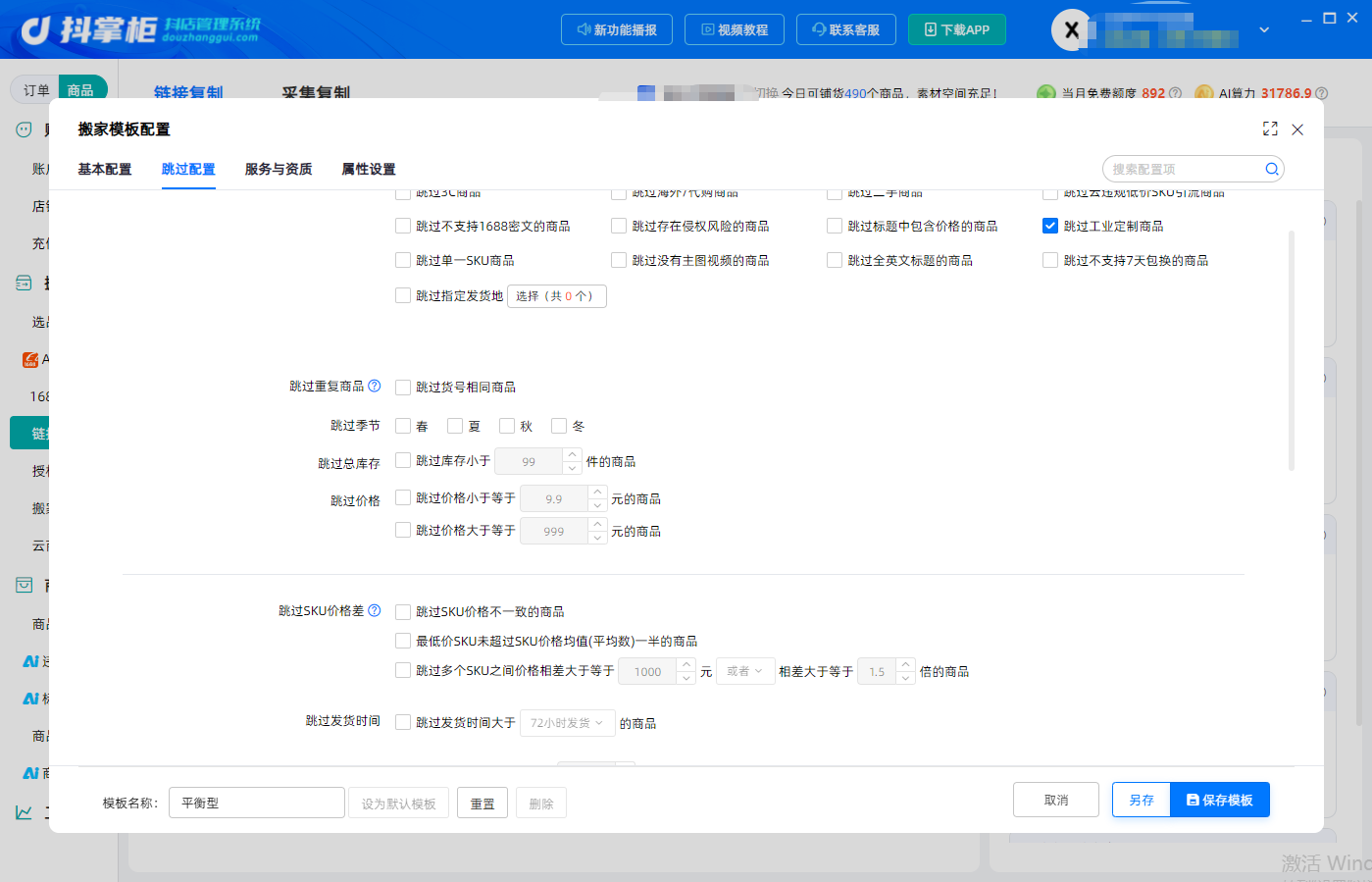Viewport: 1372px width, 882px height.
Task: Contact 联系客服 support
Action: (x=845, y=29)
